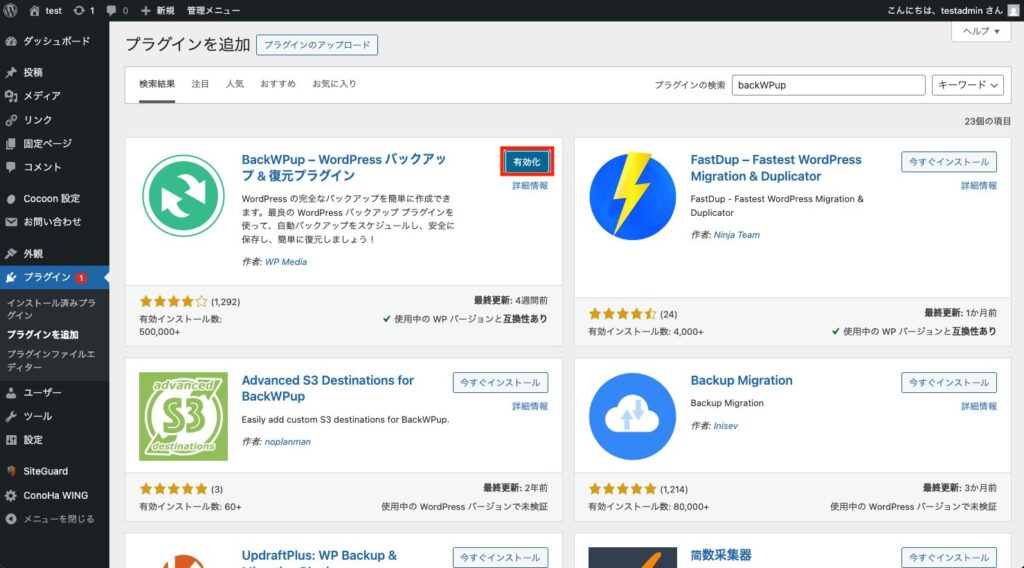Click UpdraftPlus: WP Backup title
This screenshot has height=568, width=1024.
point(319,556)
